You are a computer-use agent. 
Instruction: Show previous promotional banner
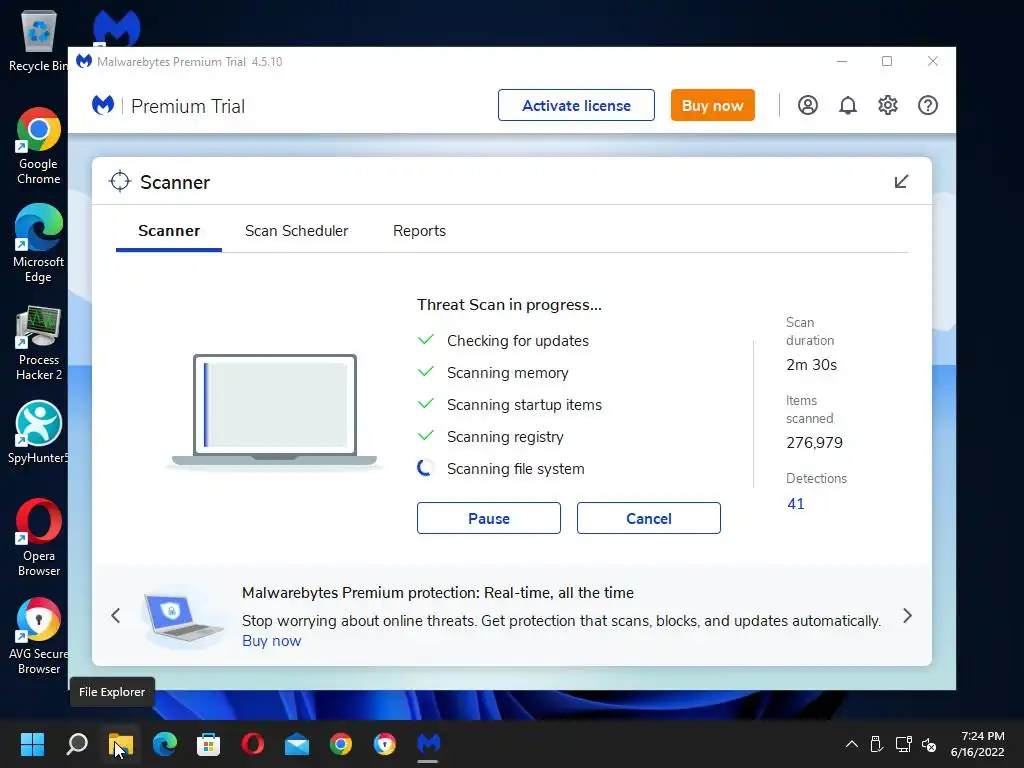[116, 615]
